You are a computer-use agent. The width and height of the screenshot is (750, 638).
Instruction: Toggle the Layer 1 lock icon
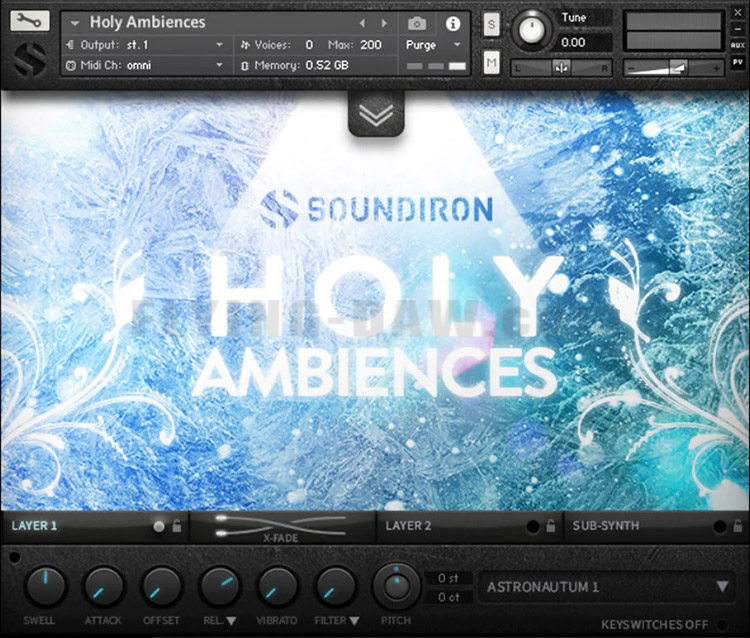[x=177, y=526]
